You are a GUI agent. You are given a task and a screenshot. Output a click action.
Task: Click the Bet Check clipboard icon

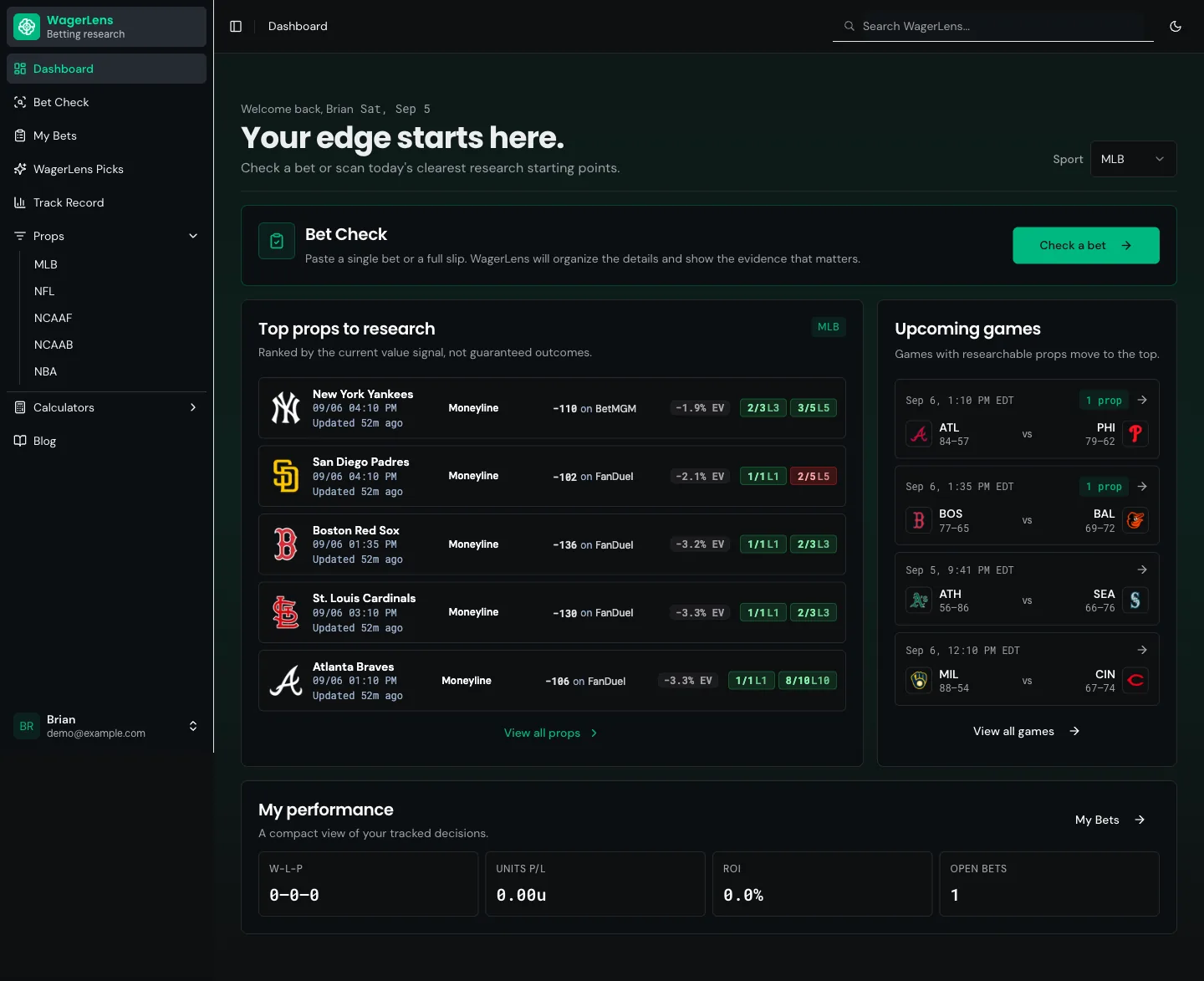tap(277, 241)
